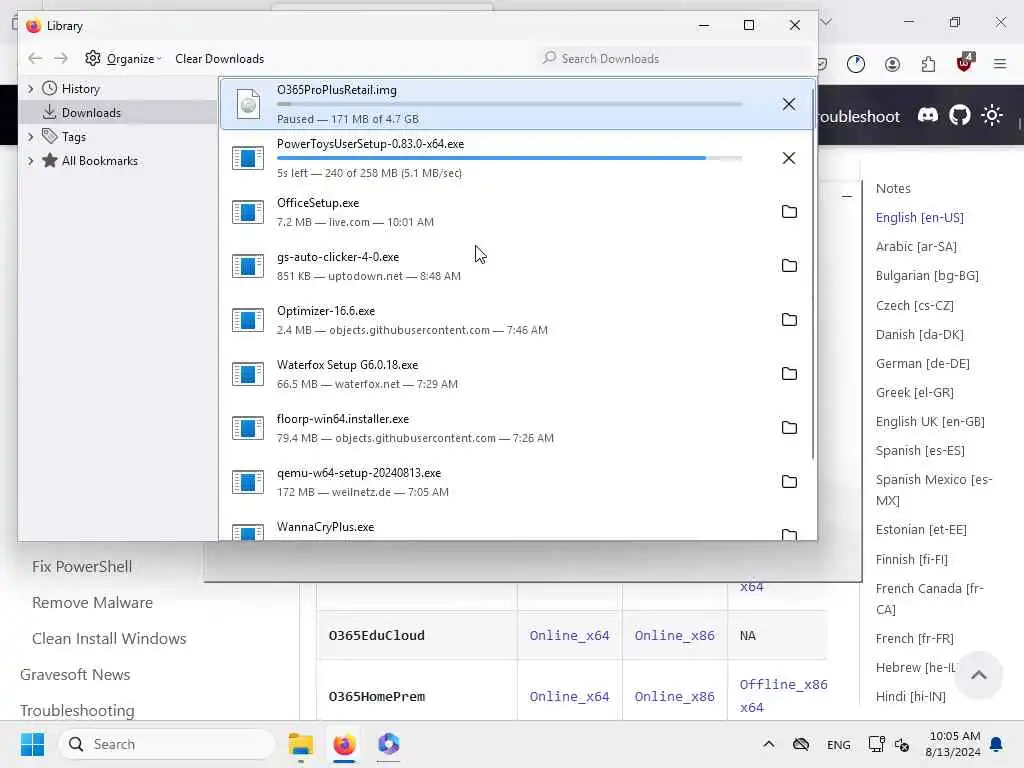Click the paused O365ProPlusRetail progress bar

(x=509, y=104)
